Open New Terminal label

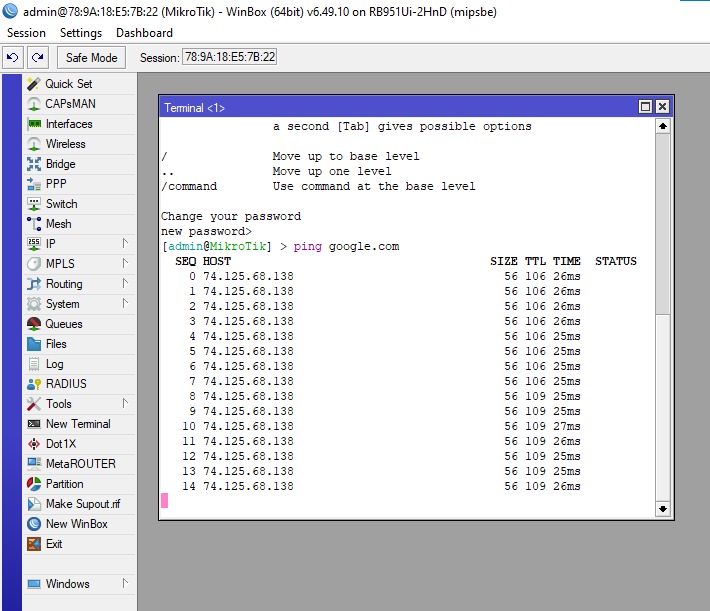pyautogui.click(x=78, y=424)
